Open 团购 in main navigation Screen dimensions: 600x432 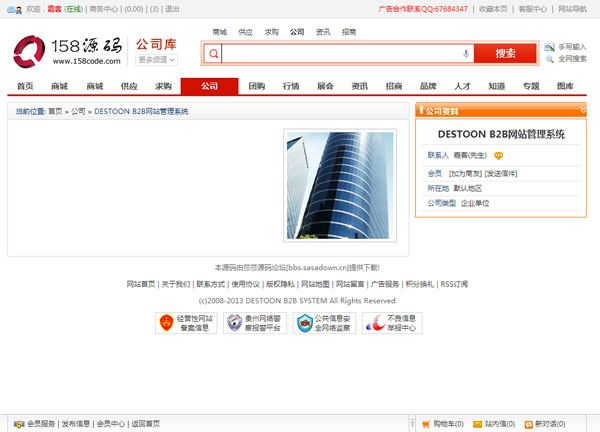256,86
